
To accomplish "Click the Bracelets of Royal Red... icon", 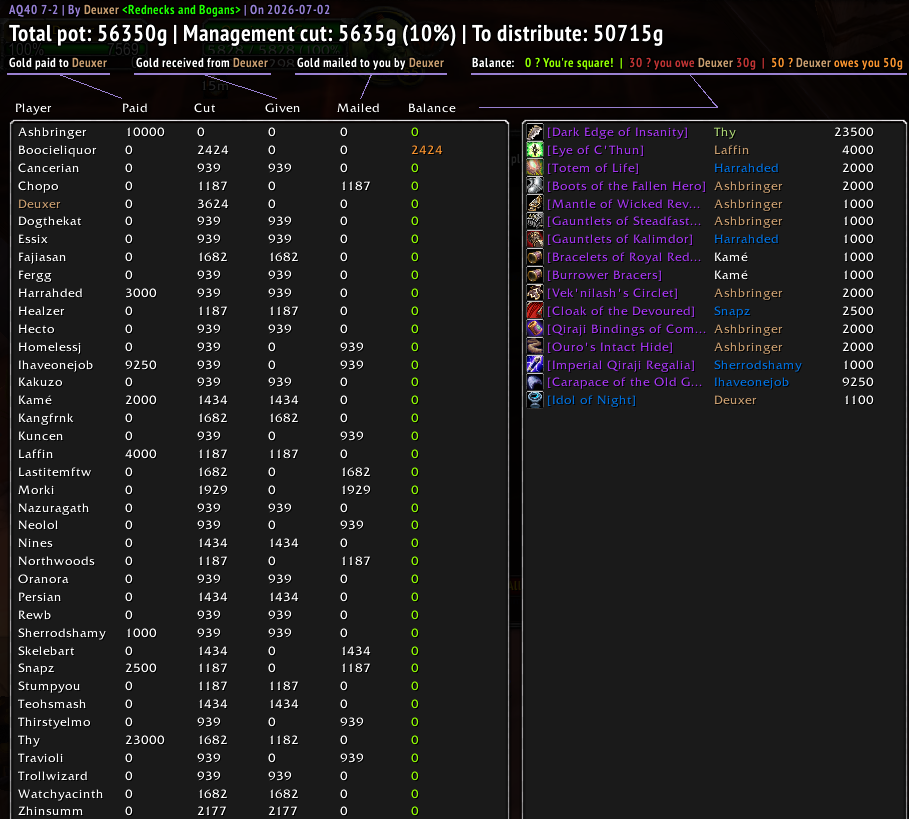I will [x=535, y=257].
